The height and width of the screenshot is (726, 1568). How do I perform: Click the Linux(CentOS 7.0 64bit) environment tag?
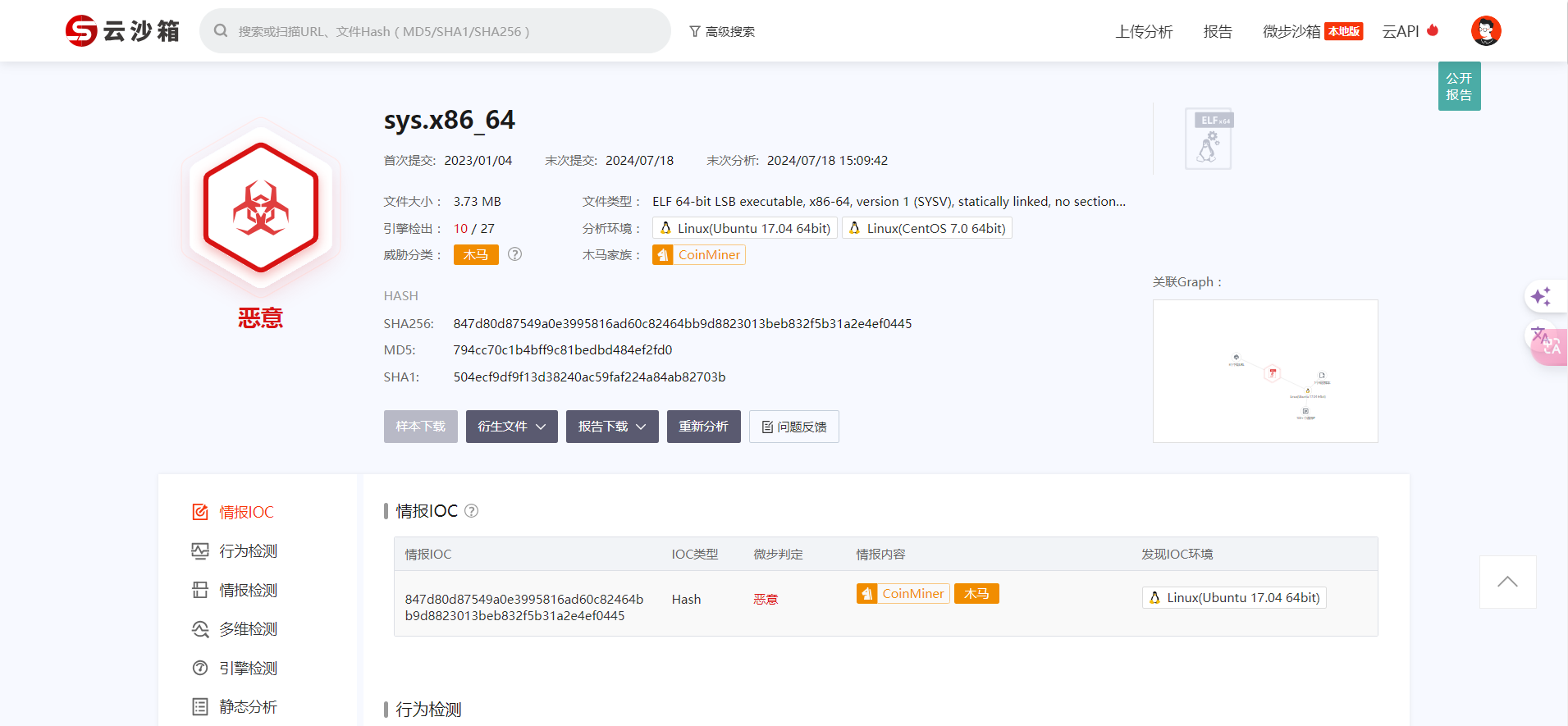(927, 228)
